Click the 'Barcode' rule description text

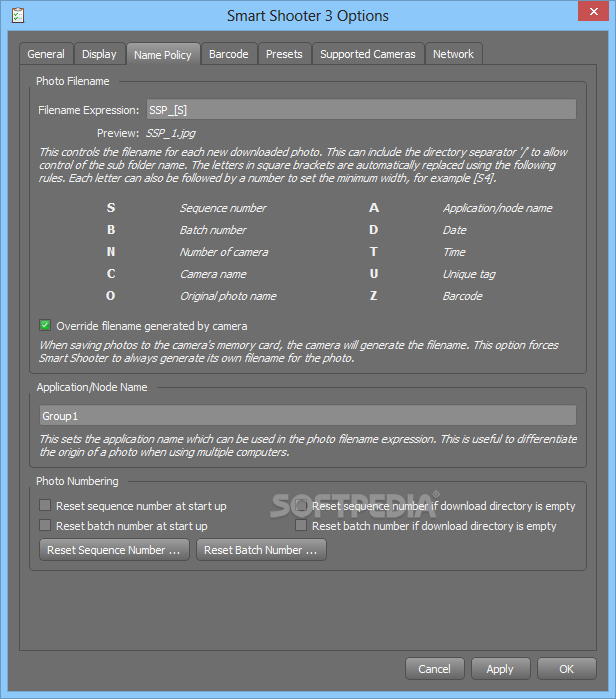click(x=462, y=296)
